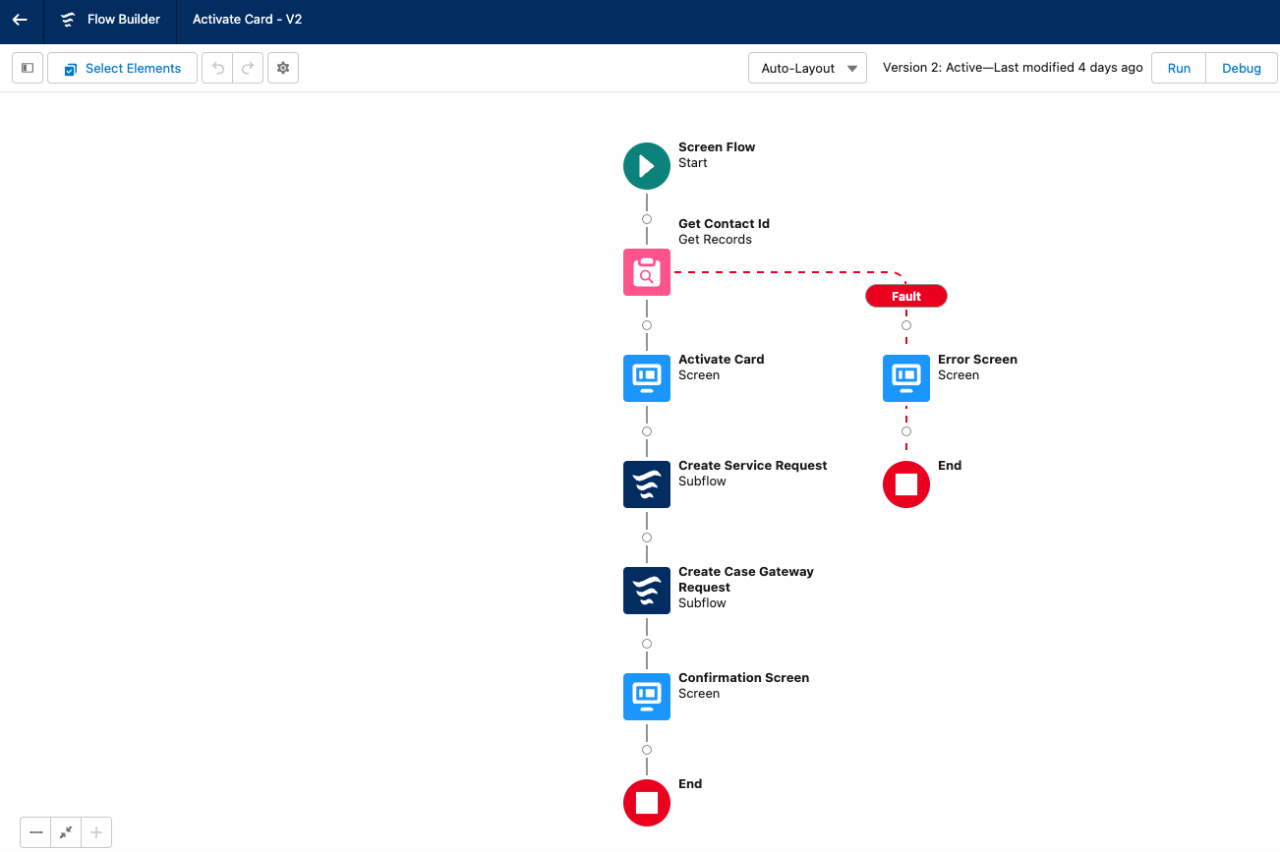Click the Confirmation Screen label
This screenshot has width=1280, height=852.
coord(744,678)
